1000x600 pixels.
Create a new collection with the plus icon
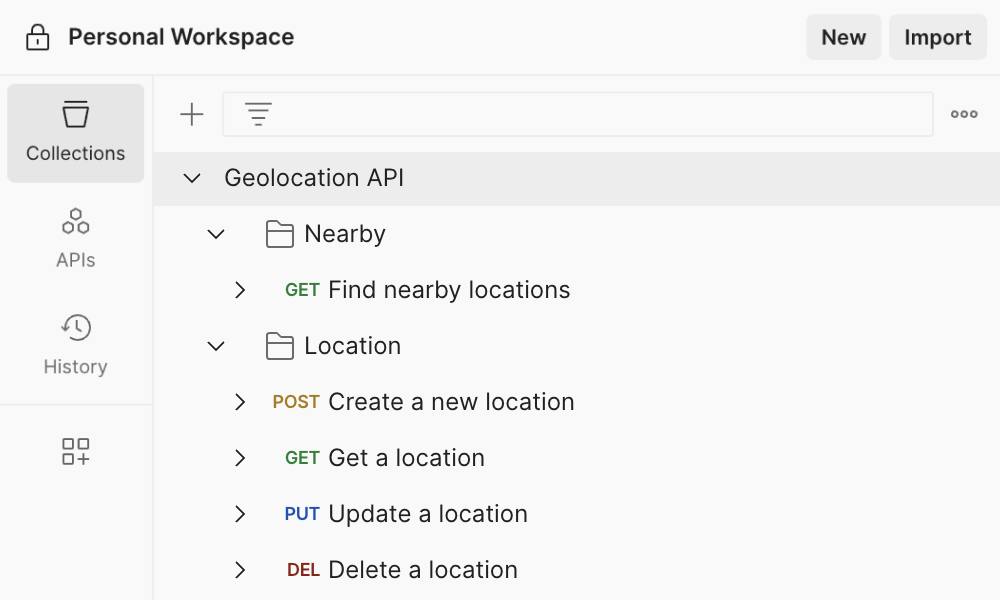coord(191,113)
